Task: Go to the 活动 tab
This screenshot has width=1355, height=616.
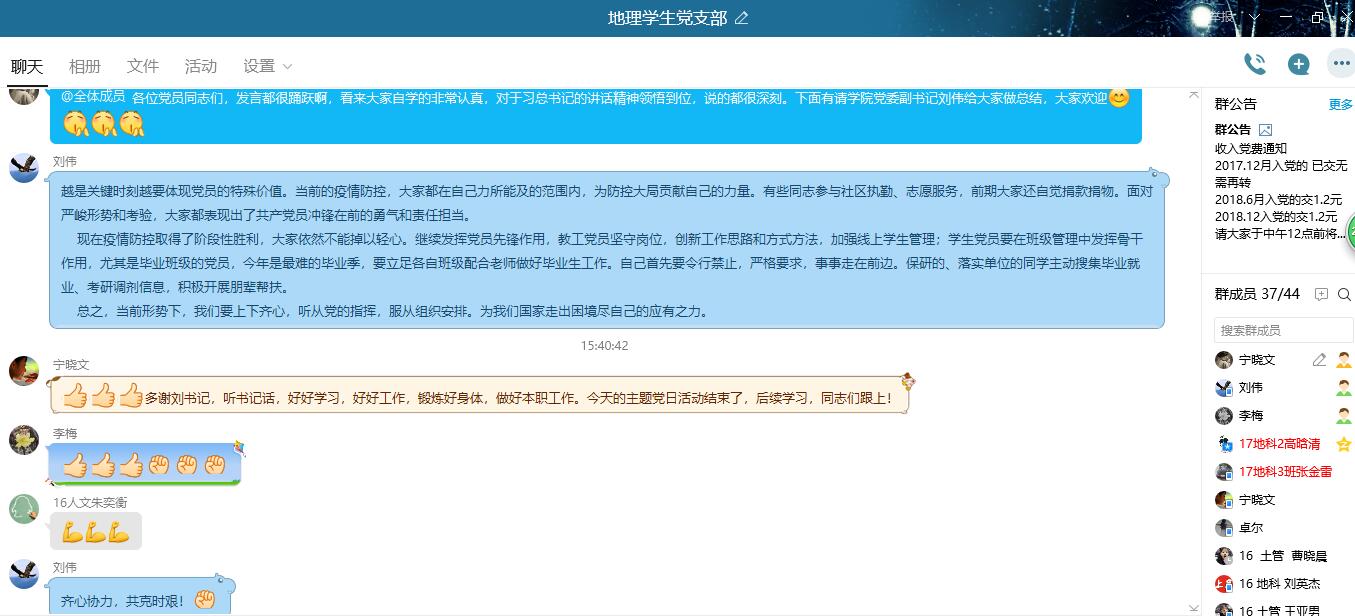Action: (201, 66)
